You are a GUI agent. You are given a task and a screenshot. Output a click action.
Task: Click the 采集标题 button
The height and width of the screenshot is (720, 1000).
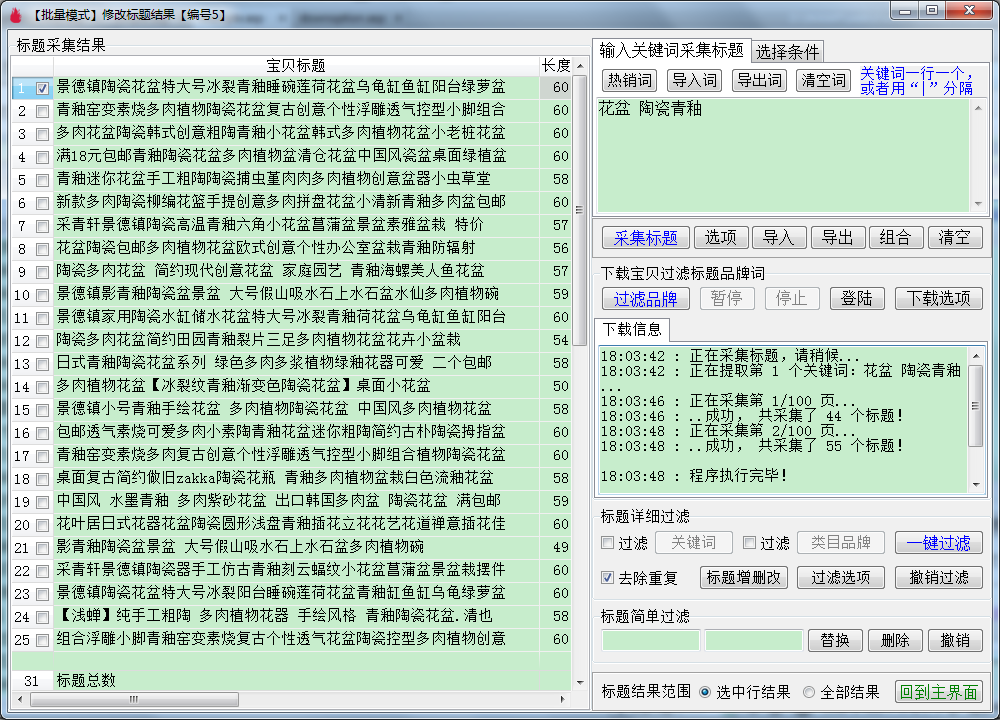pyautogui.click(x=645, y=237)
